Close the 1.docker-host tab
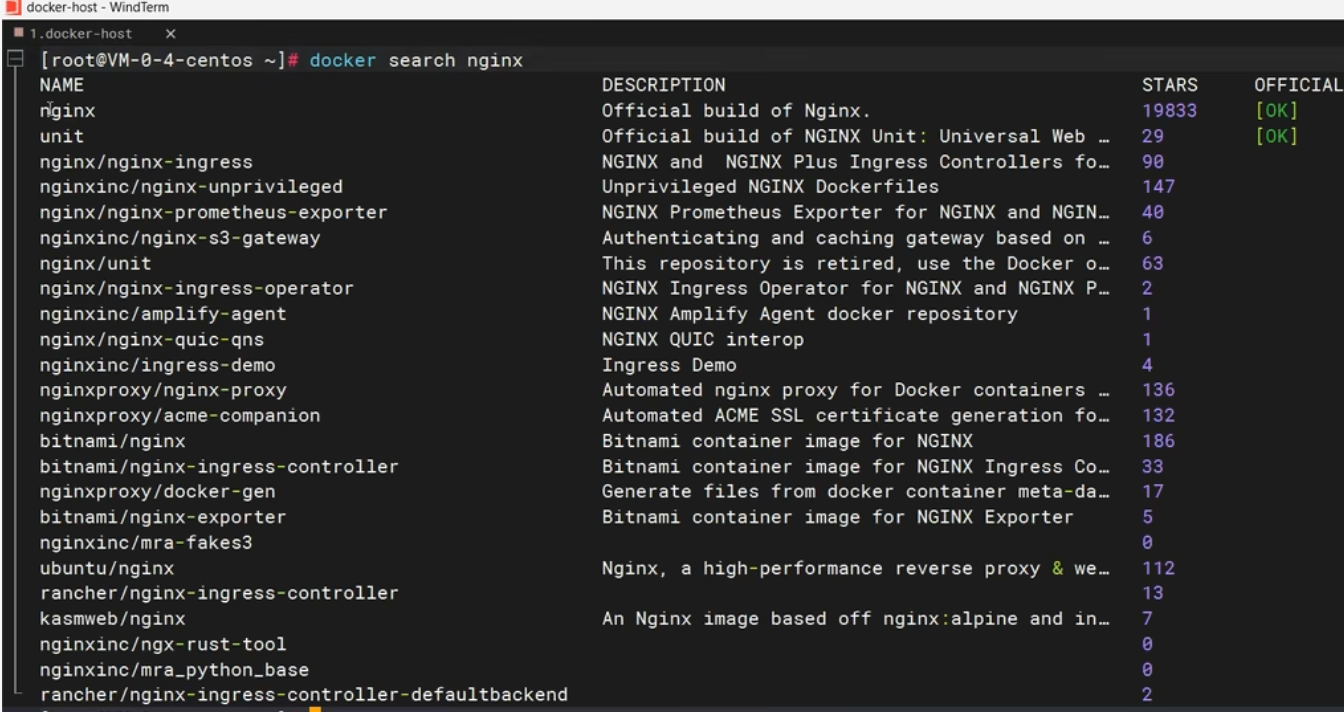The image size is (1344, 712). (170, 33)
